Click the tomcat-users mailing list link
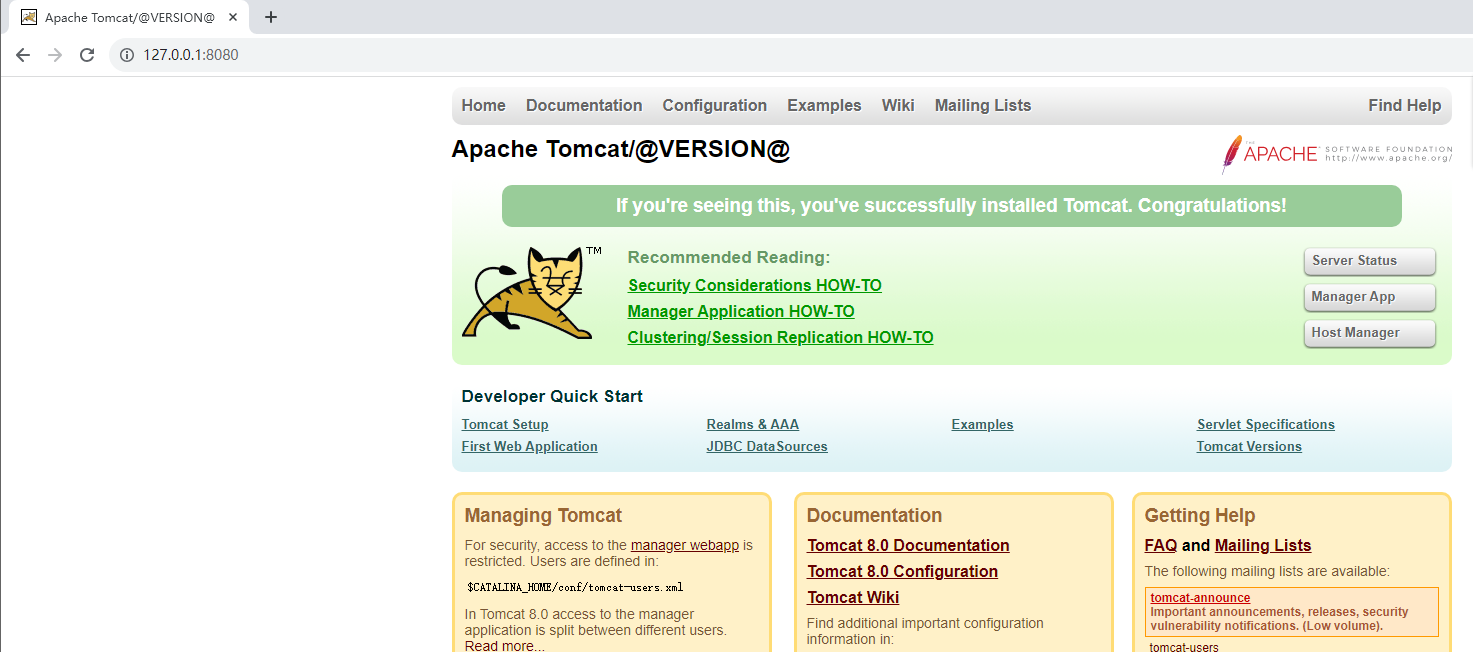Image resolution: width=1473 pixels, height=652 pixels. point(1185,647)
